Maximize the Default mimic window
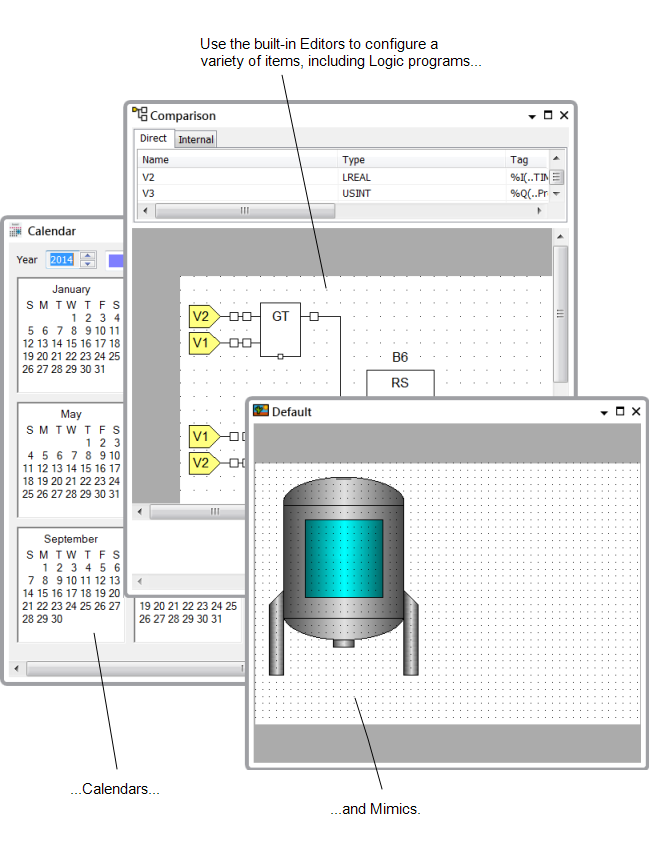 (620, 412)
